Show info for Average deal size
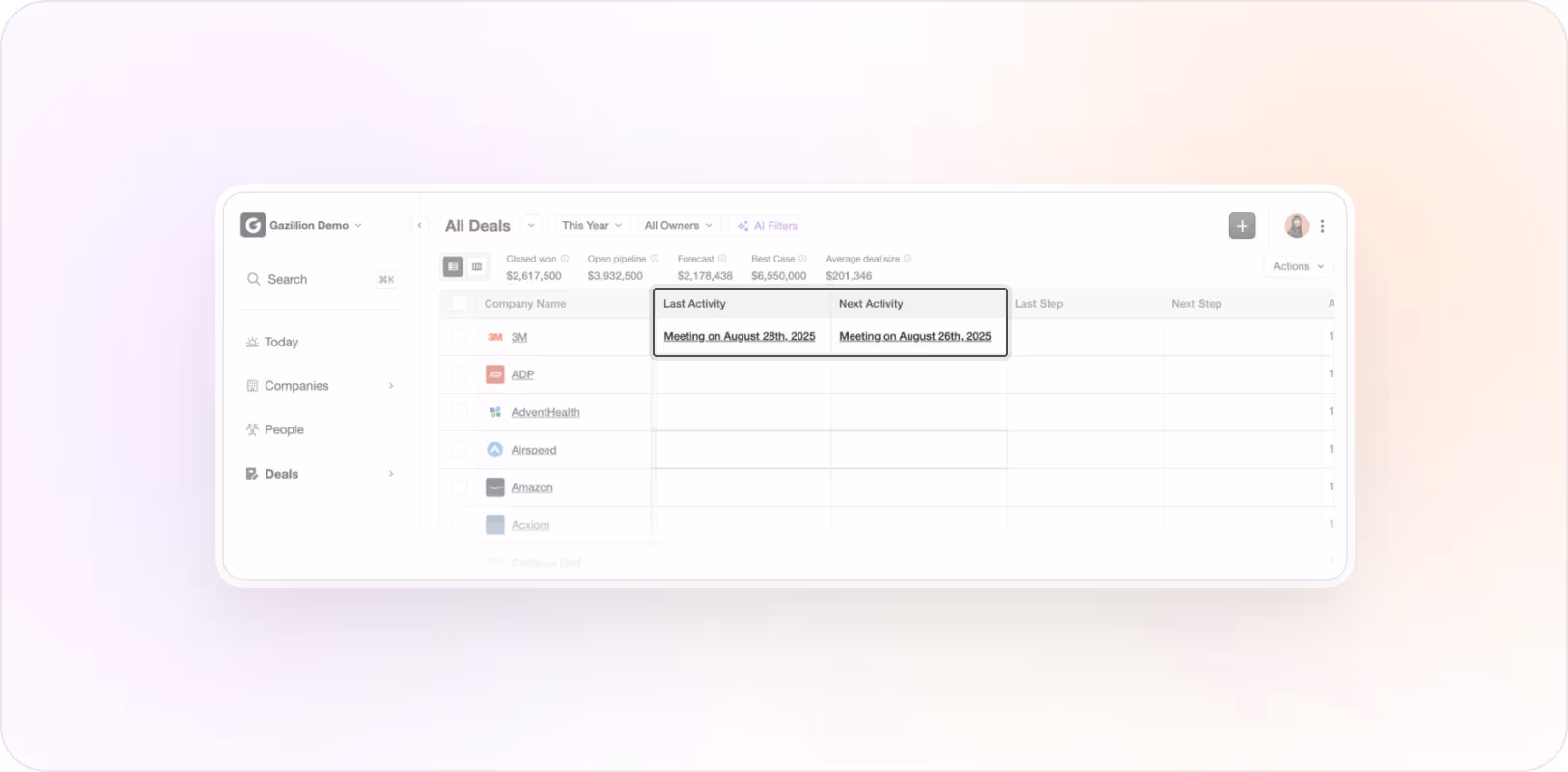Viewport: 1568px width, 772px height. [x=908, y=259]
